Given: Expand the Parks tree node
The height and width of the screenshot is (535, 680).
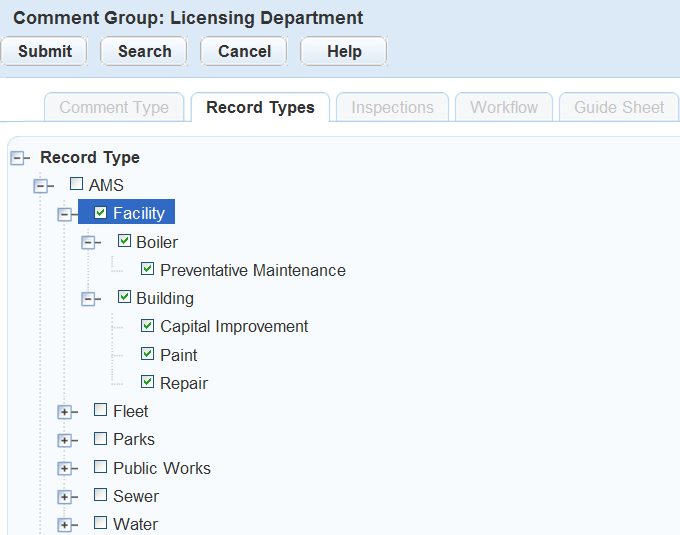Looking at the screenshot, I should (x=65, y=440).
